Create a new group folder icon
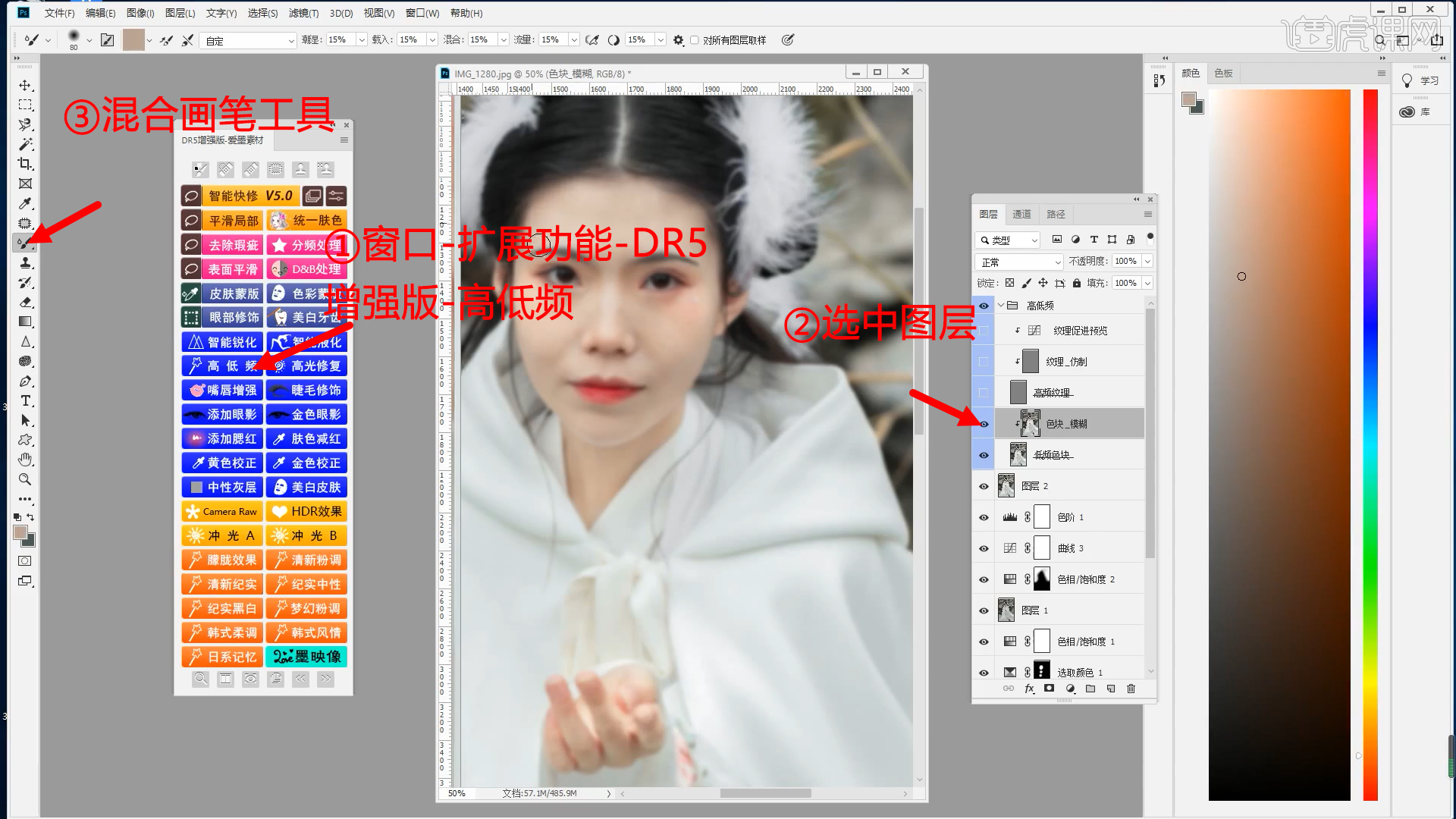Screen dimensions: 1456x819 point(1090,689)
